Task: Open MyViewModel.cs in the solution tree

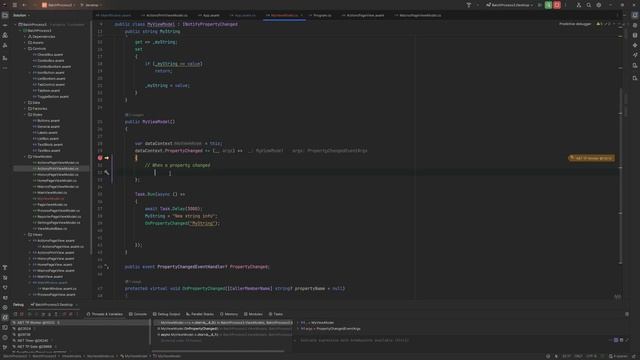Action: [x=51, y=199]
